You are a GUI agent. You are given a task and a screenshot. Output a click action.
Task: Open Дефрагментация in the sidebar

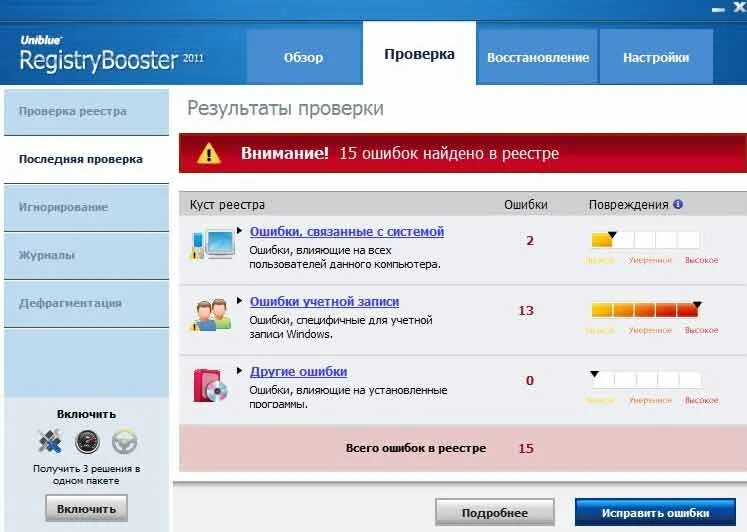pos(86,303)
